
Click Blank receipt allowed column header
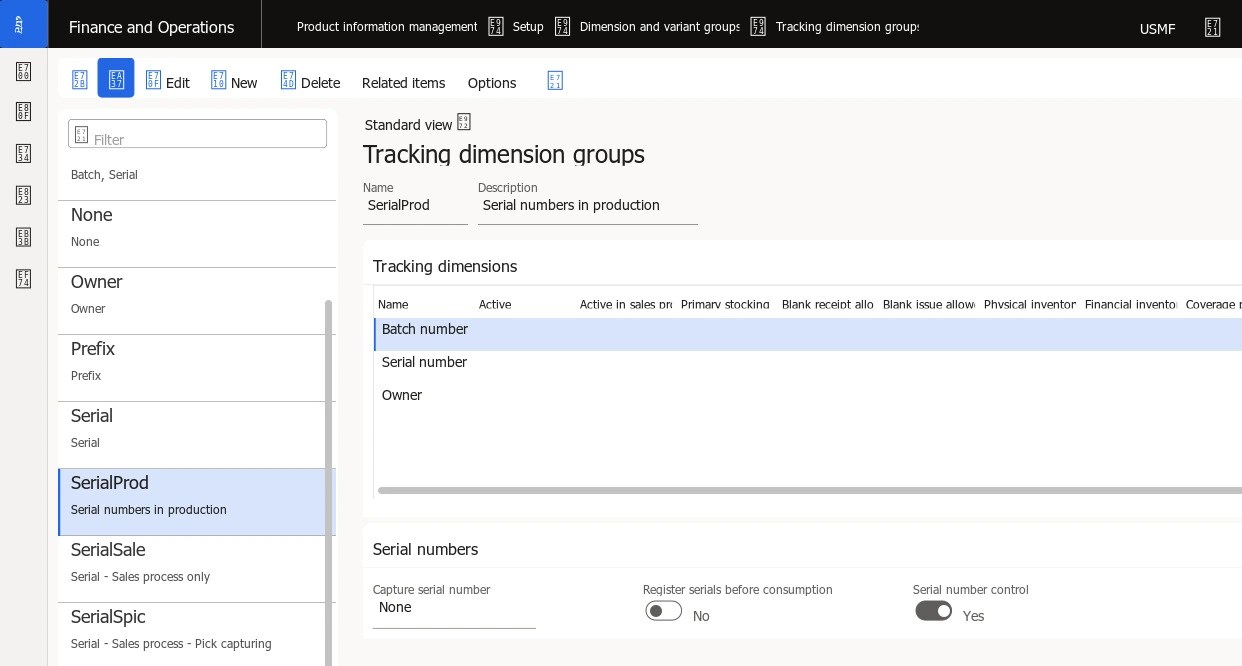(827, 304)
